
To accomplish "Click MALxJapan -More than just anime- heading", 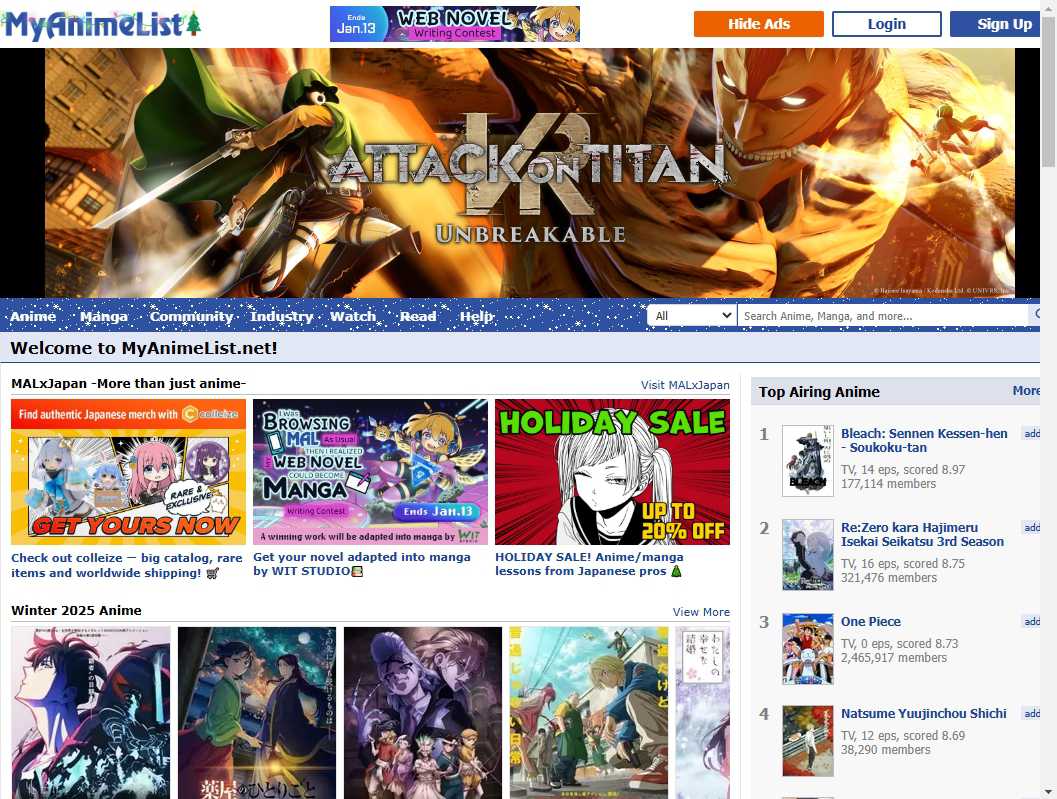I will (128, 384).
